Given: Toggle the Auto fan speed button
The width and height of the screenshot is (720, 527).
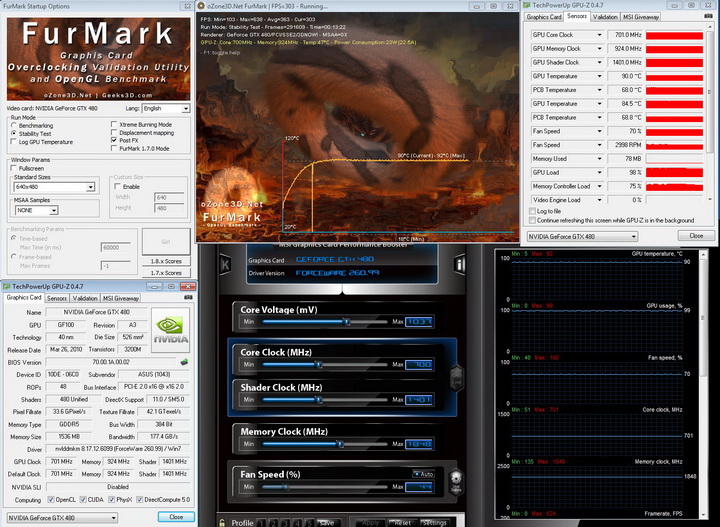Looking at the screenshot, I should point(422,473).
